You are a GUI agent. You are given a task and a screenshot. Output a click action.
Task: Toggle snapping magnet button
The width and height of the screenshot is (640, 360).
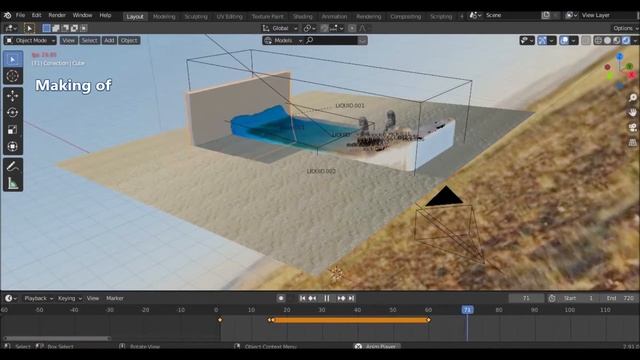pos(324,28)
